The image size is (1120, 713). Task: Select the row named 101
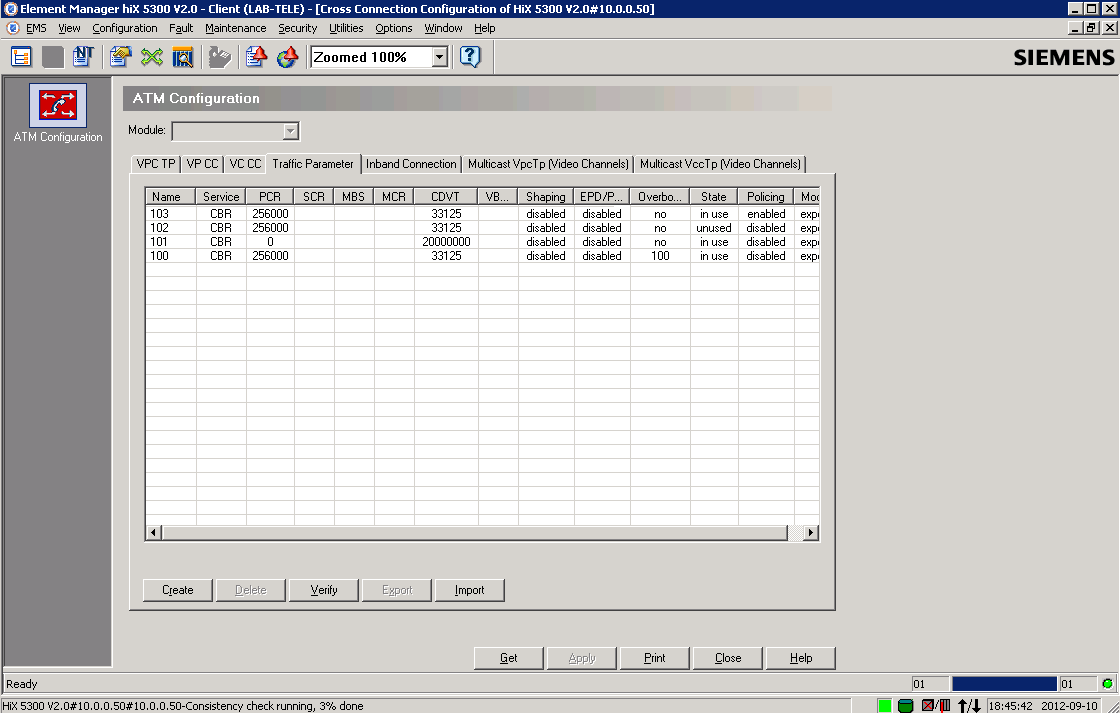[482, 242]
